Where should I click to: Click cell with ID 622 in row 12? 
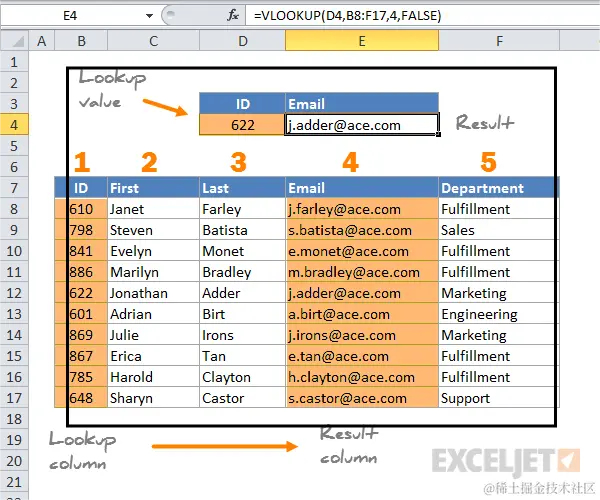click(81, 293)
